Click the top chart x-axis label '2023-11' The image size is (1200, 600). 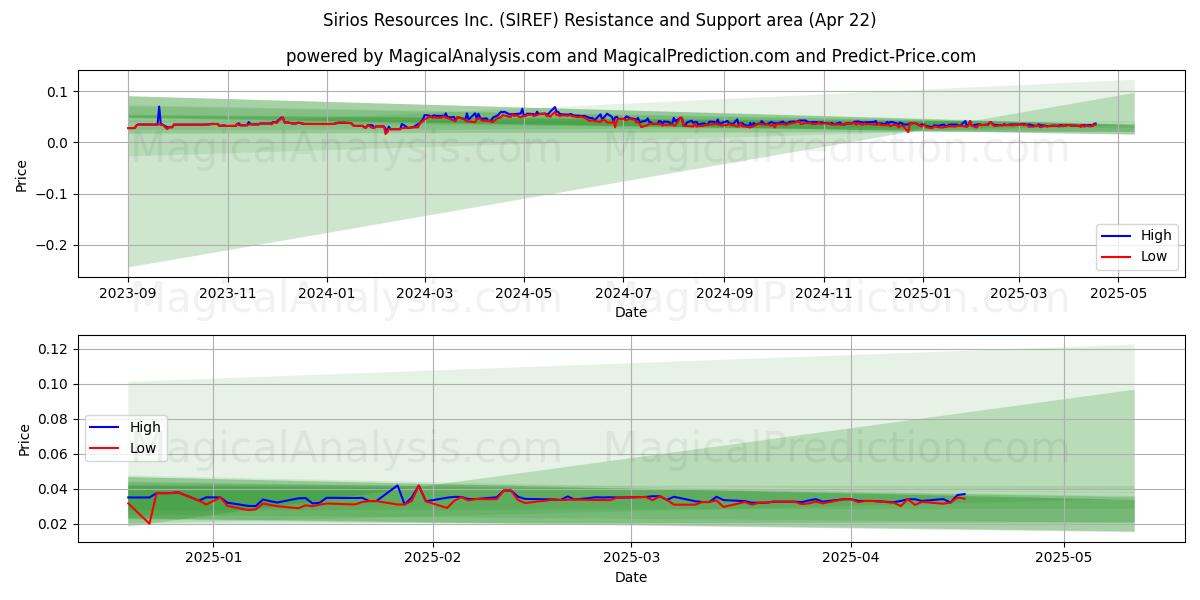(228, 292)
